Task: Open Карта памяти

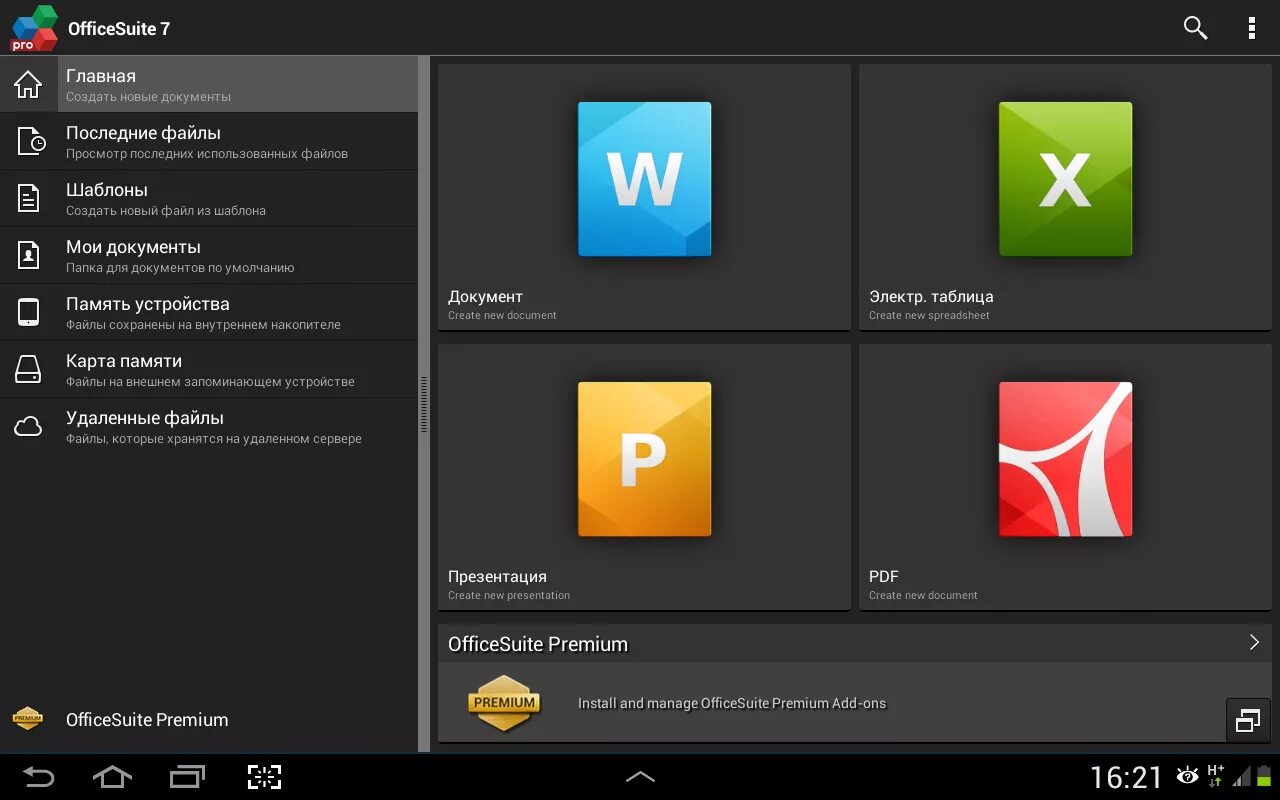Action: (x=209, y=369)
